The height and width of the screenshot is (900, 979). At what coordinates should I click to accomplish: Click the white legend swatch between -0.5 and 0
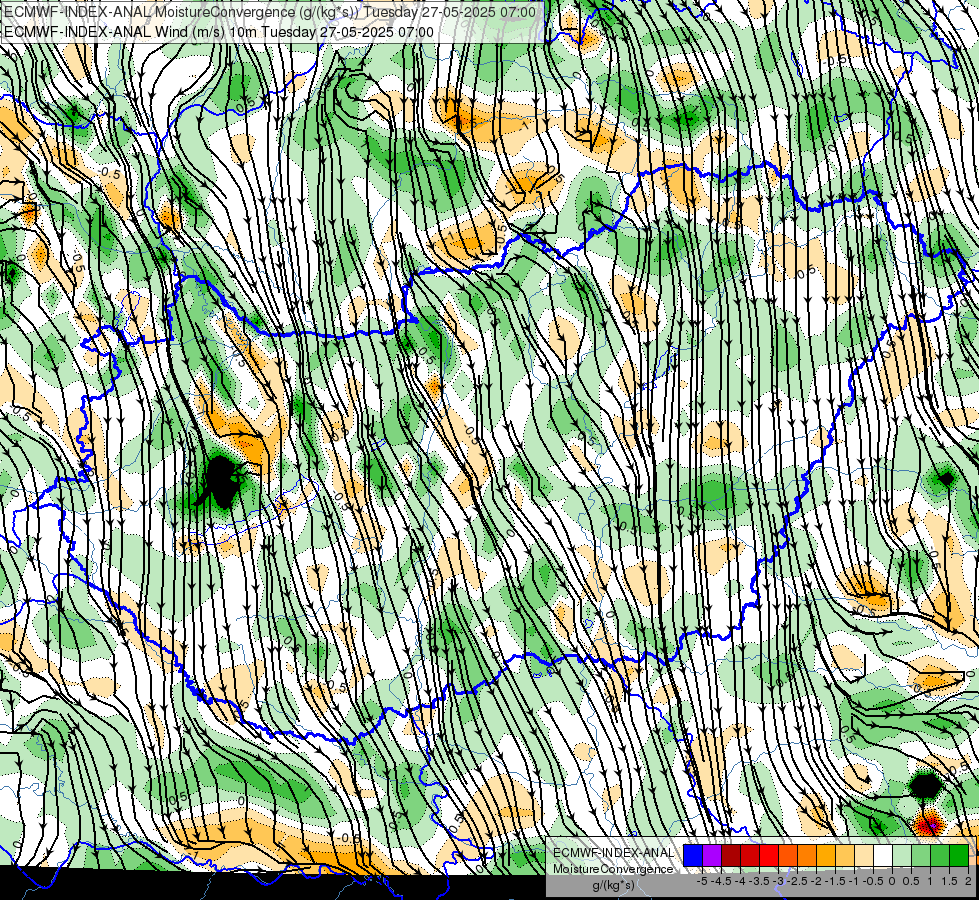[883, 856]
